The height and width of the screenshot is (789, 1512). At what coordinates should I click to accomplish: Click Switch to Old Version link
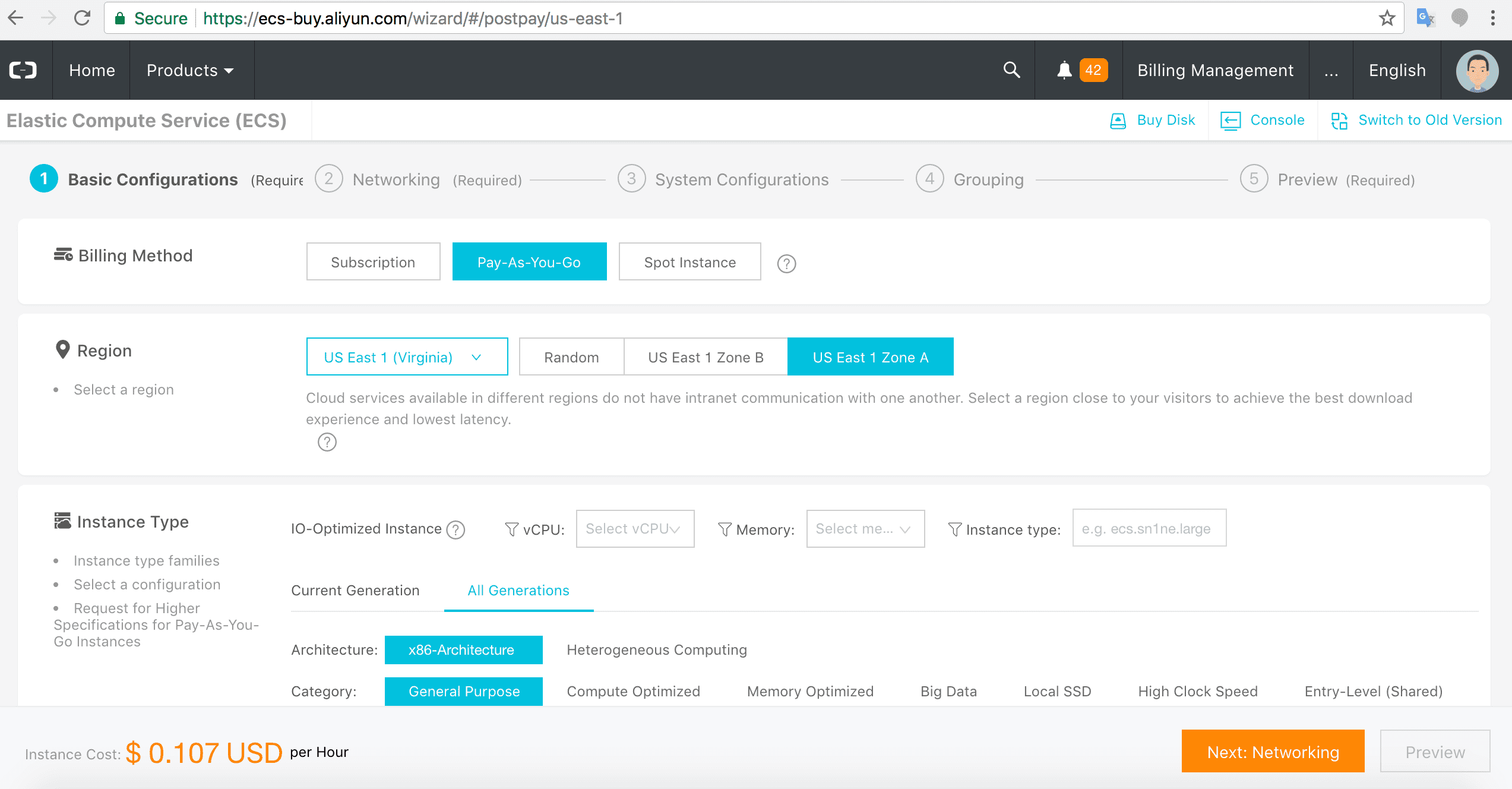1416,120
